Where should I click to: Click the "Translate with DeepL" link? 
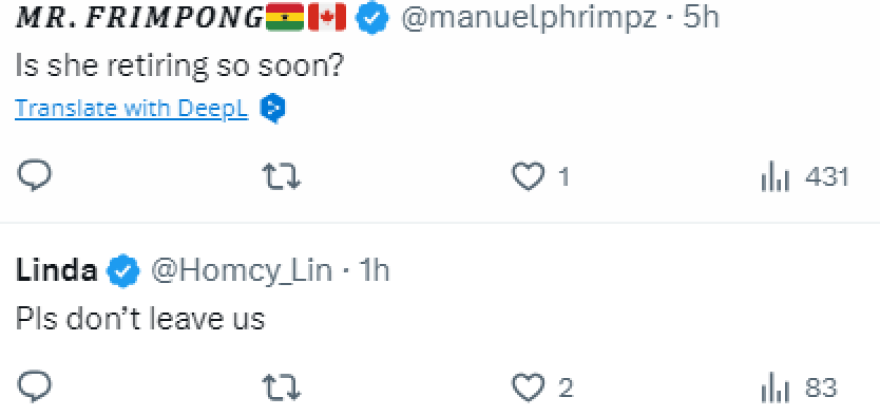click(x=131, y=109)
